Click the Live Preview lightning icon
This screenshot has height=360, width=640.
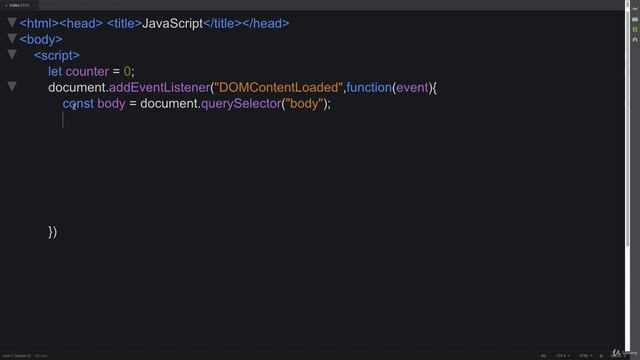(x=635, y=9)
